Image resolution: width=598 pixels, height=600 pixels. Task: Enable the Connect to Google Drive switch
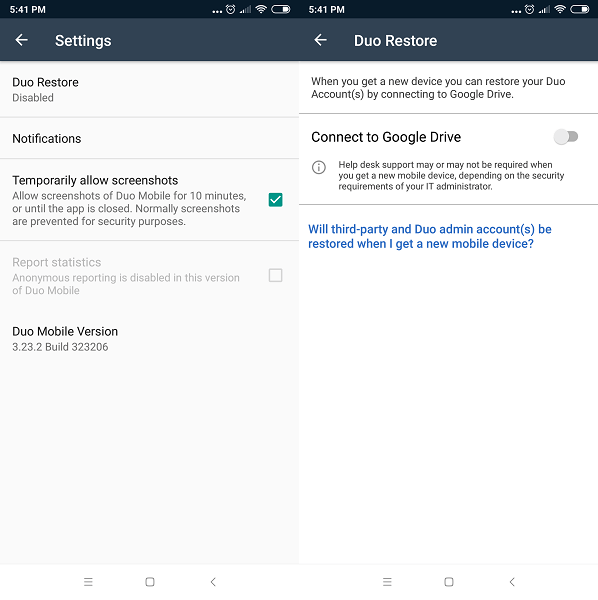[566, 137]
